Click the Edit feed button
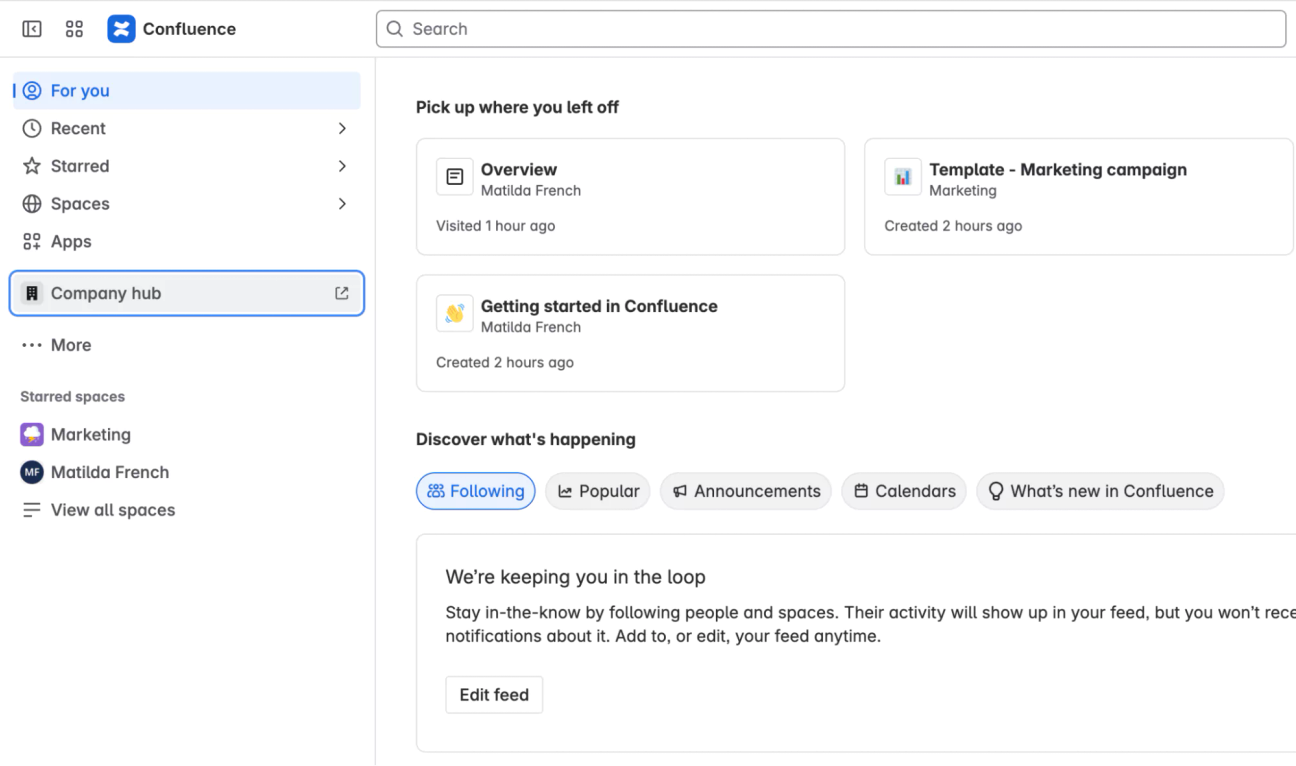Screen dimensions: 1296x766 [x=494, y=694]
